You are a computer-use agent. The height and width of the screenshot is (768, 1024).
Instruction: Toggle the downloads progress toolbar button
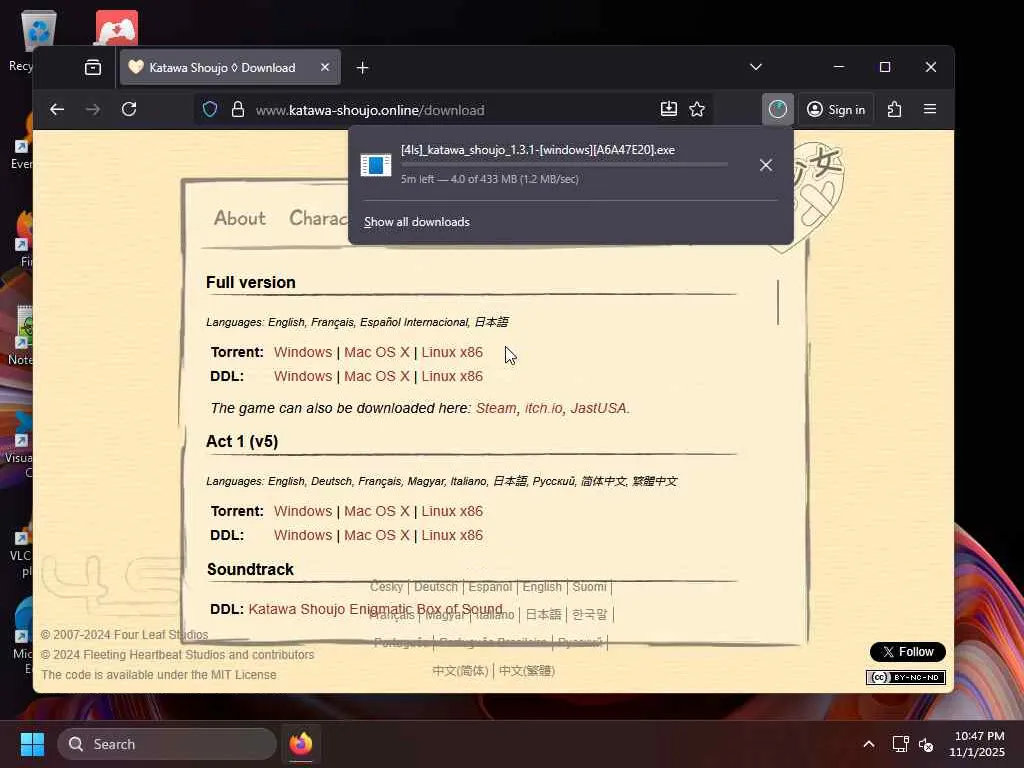(x=777, y=109)
